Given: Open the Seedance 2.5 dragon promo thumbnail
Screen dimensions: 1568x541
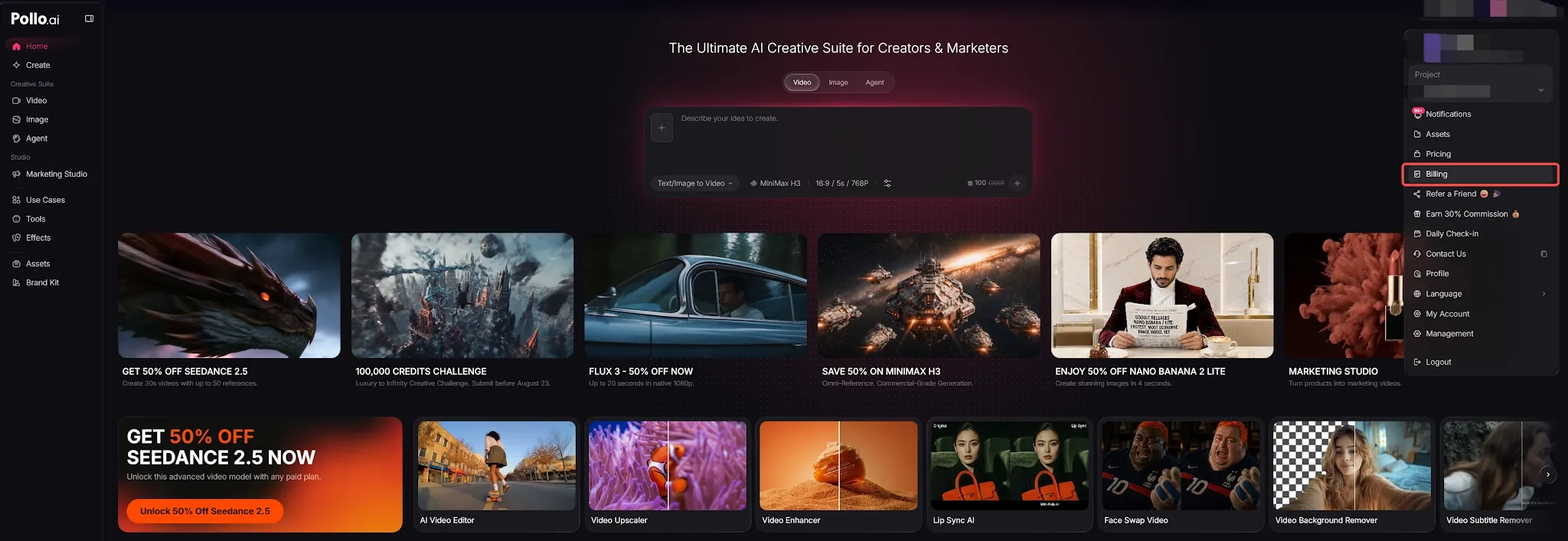Looking at the screenshot, I should click(229, 295).
